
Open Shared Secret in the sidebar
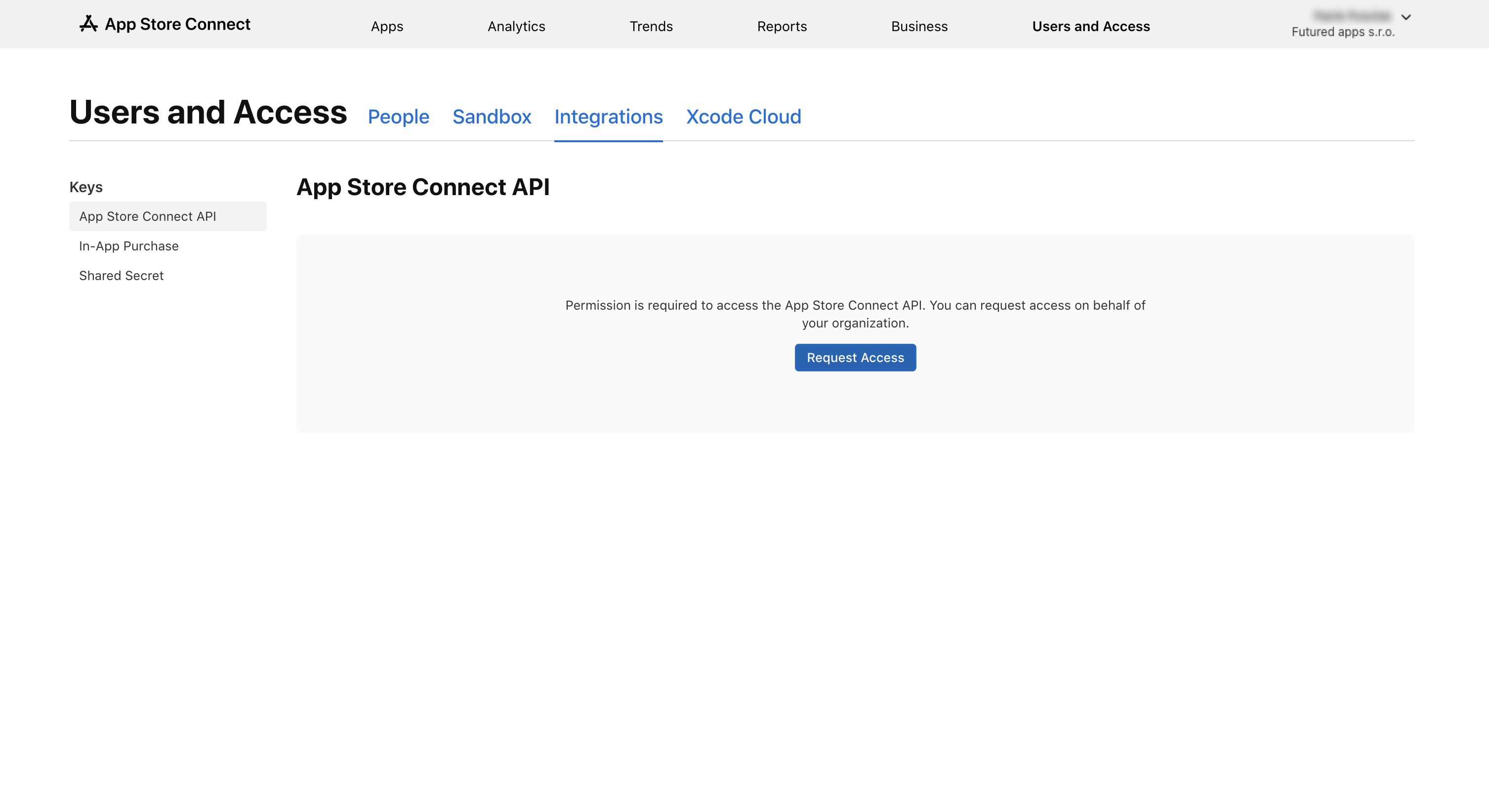pos(121,276)
